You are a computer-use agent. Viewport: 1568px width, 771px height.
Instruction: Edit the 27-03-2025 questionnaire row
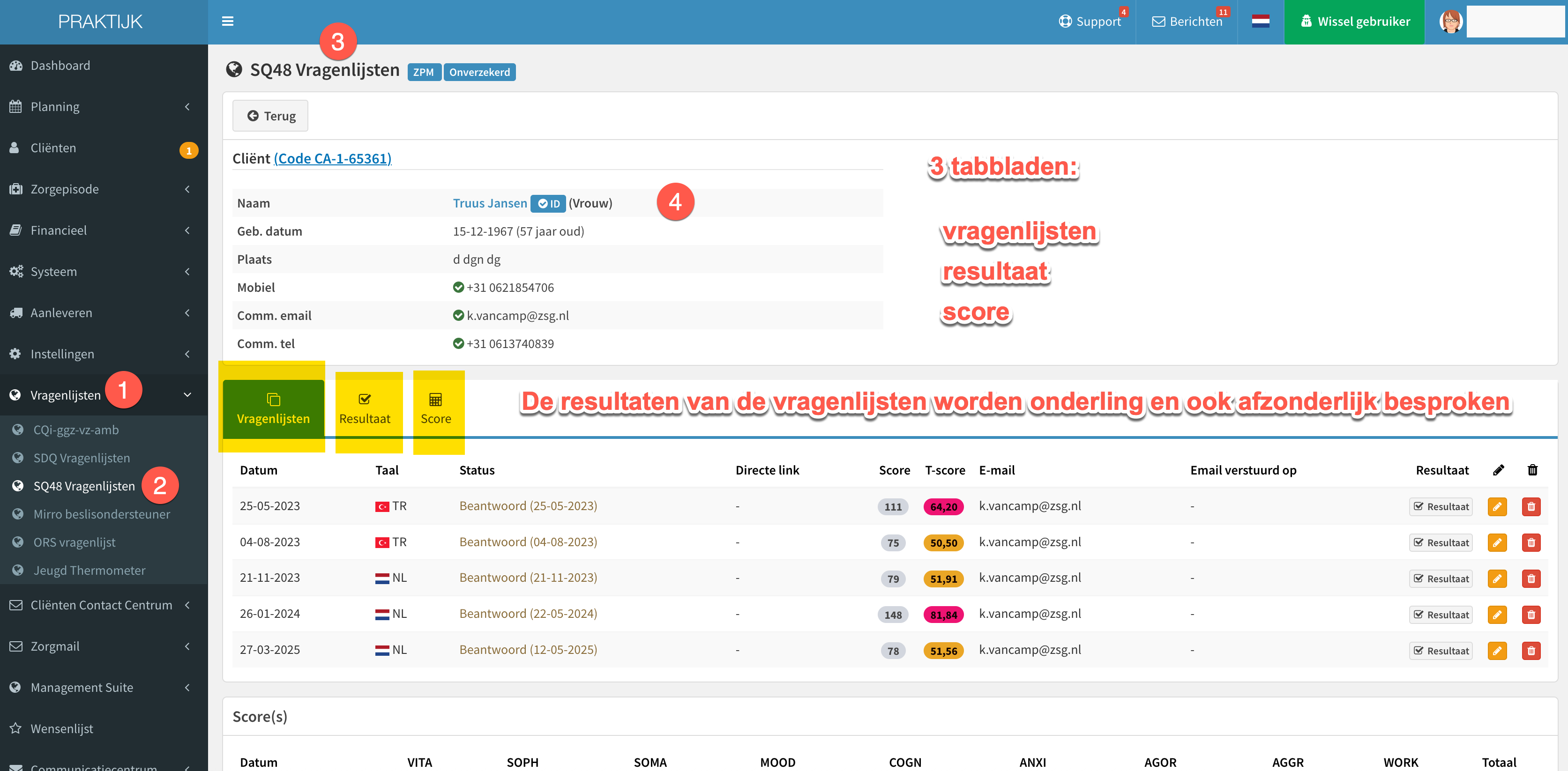point(1497,651)
